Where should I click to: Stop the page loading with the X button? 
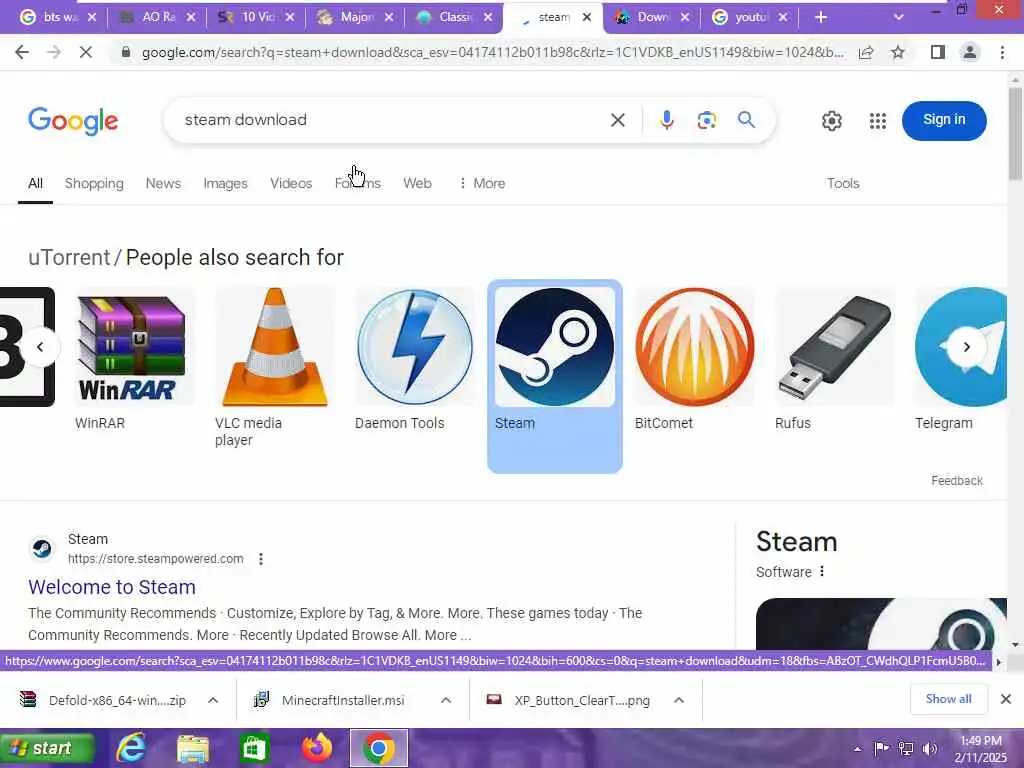click(86, 52)
